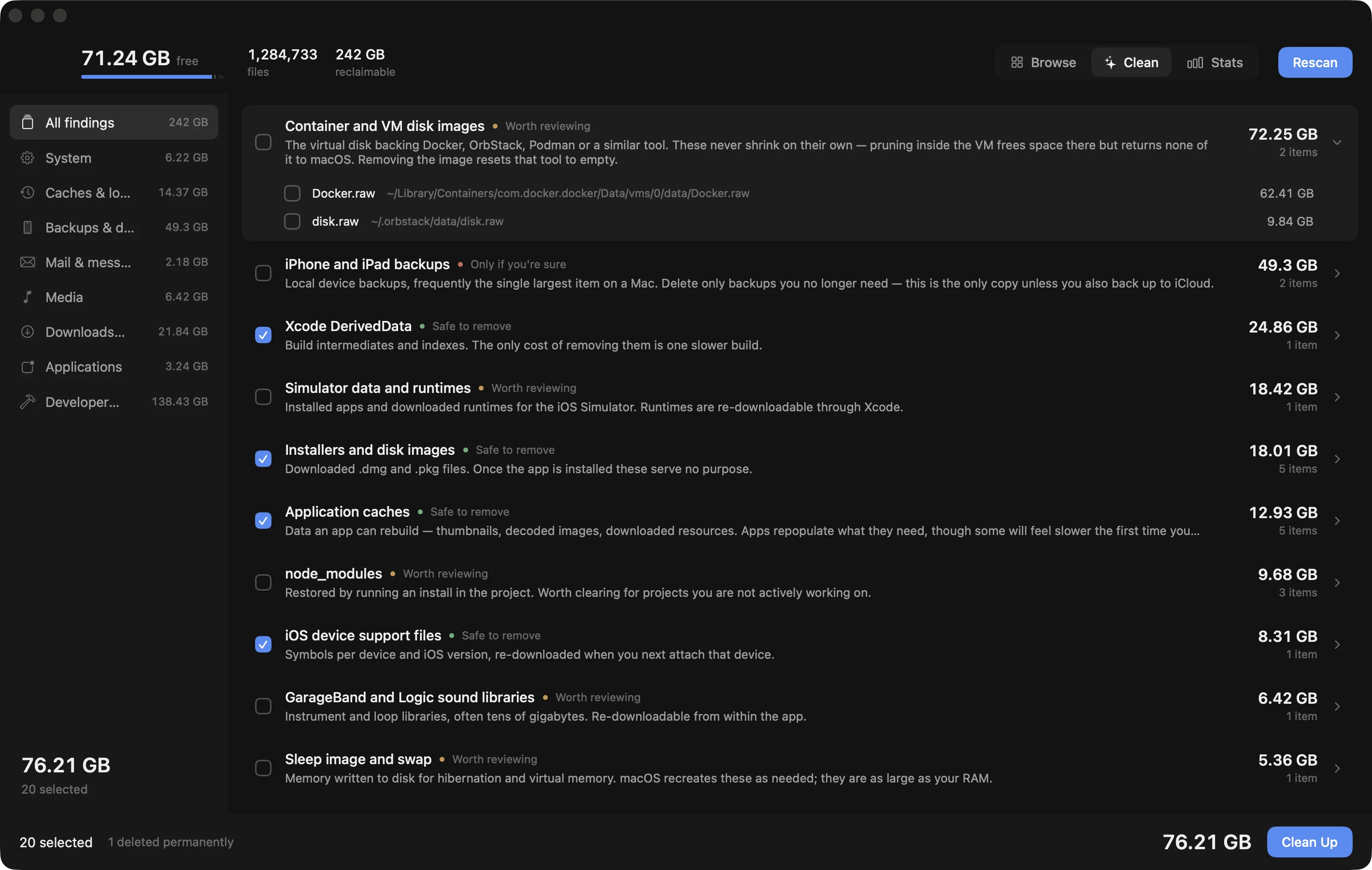Expand Installers and disk images chevron
This screenshot has width=1372, height=870.
pos(1337,458)
